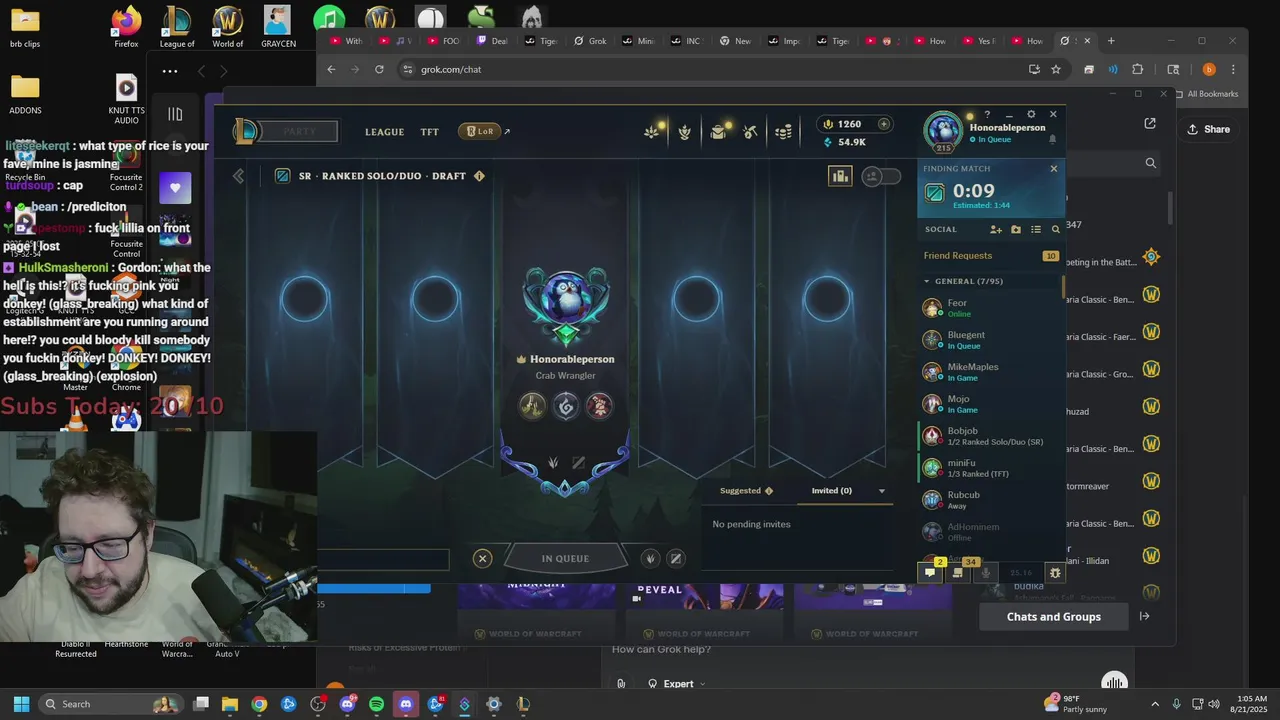Image resolution: width=1280 pixels, height=720 pixels.
Task: Click the help question mark icon
Action: [987, 114]
